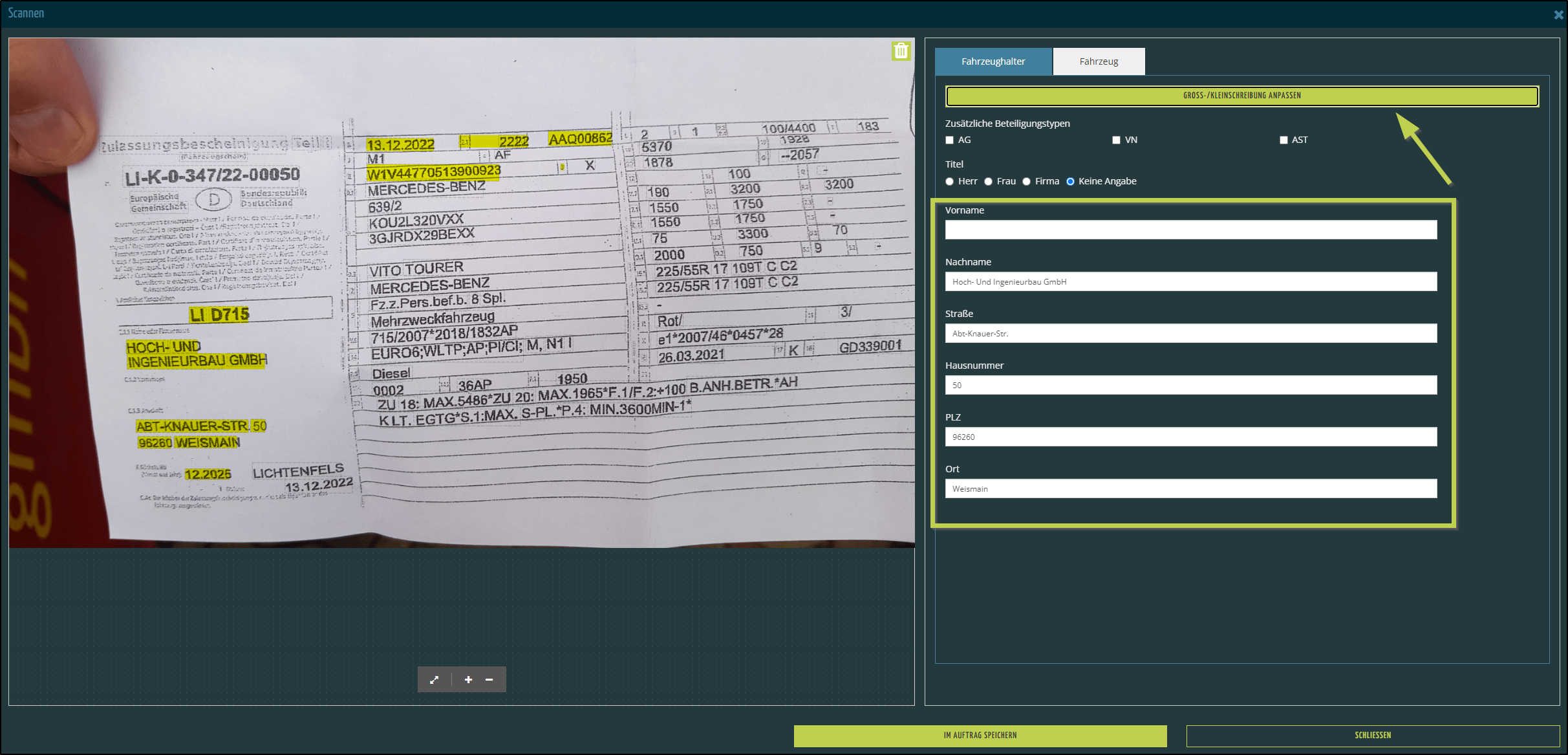The height and width of the screenshot is (755, 1568).
Task: Switch to the Fahrzeug tab
Action: [x=1099, y=61]
